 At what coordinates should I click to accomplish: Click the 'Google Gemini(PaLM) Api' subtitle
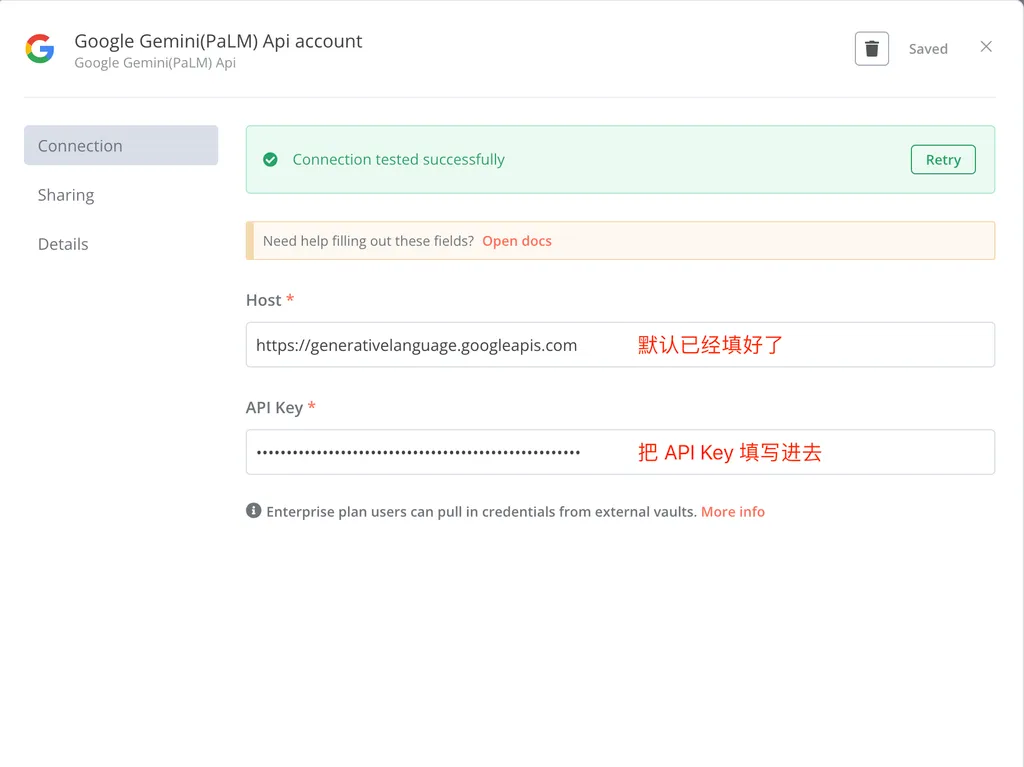pyautogui.click(x=155, y=63)
